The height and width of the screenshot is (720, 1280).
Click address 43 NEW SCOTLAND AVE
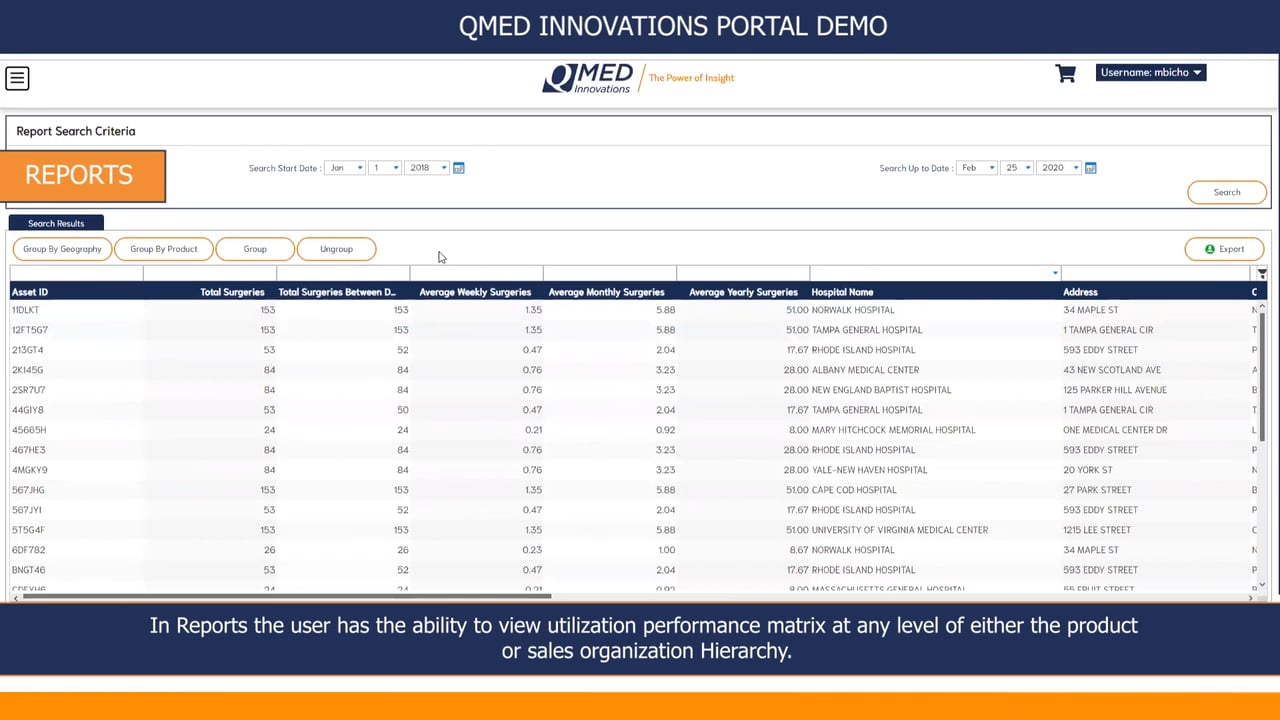tap(1112, 370)
